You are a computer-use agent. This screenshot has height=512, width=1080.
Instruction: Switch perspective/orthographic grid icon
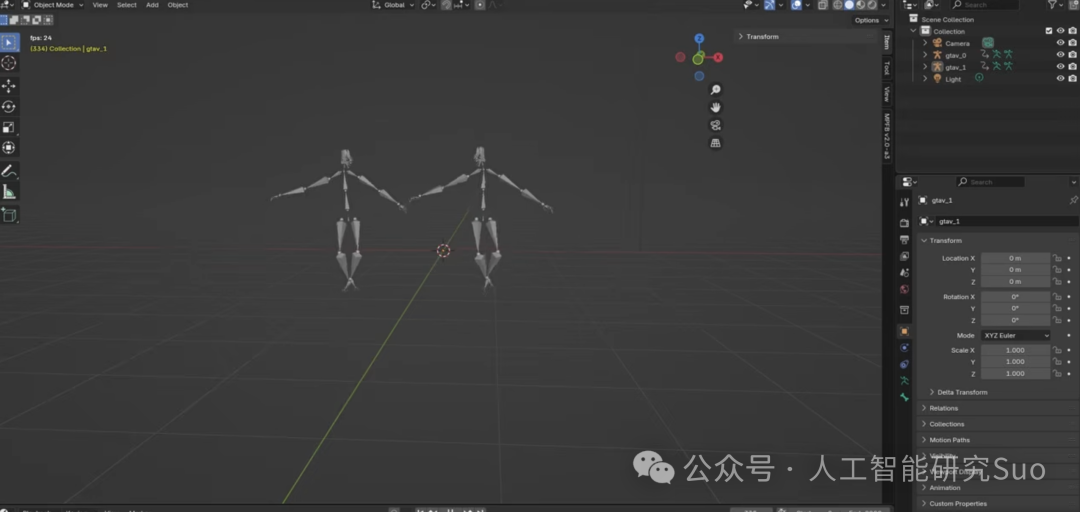point(716,143)
